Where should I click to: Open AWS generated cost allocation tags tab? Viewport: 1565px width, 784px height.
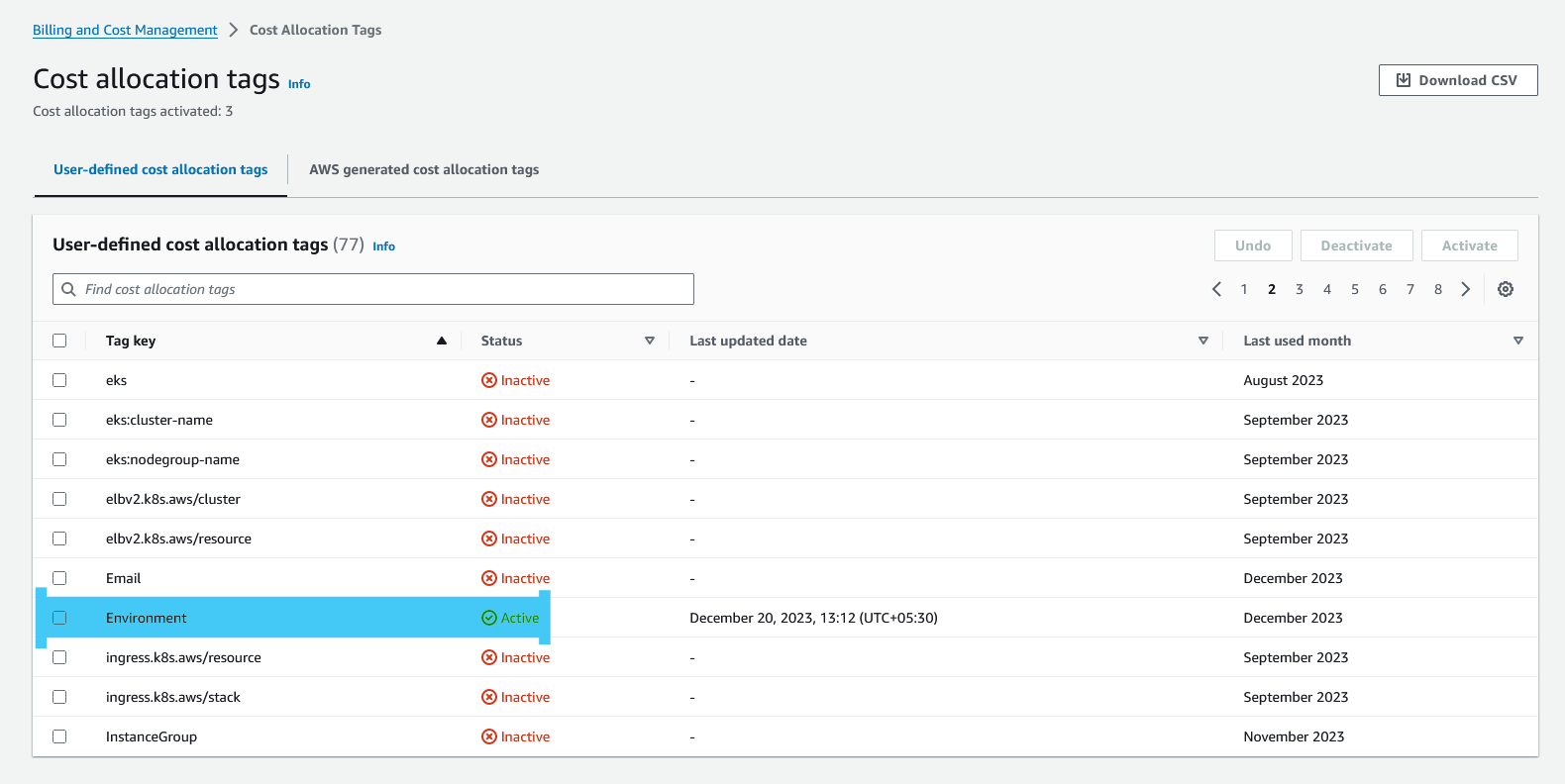424,169
